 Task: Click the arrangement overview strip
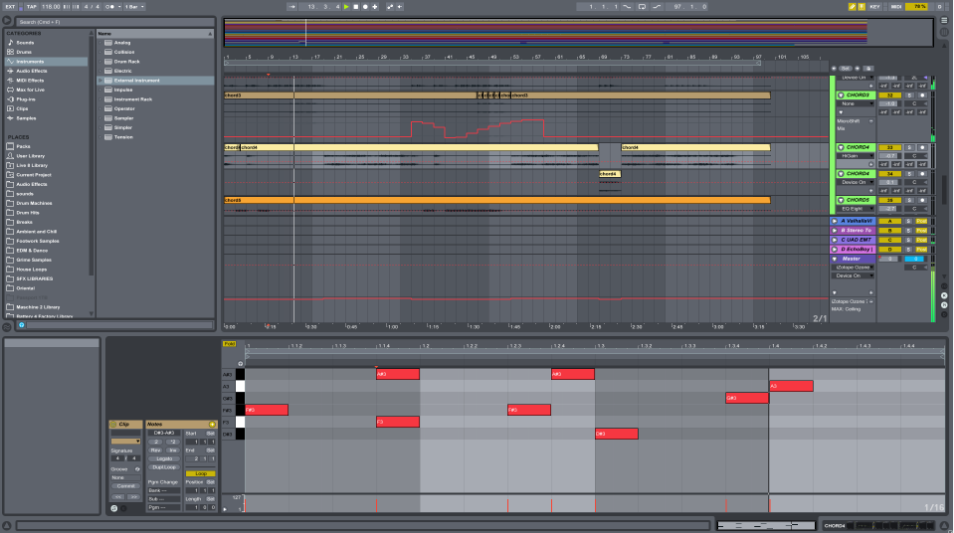tap(578, 33)
